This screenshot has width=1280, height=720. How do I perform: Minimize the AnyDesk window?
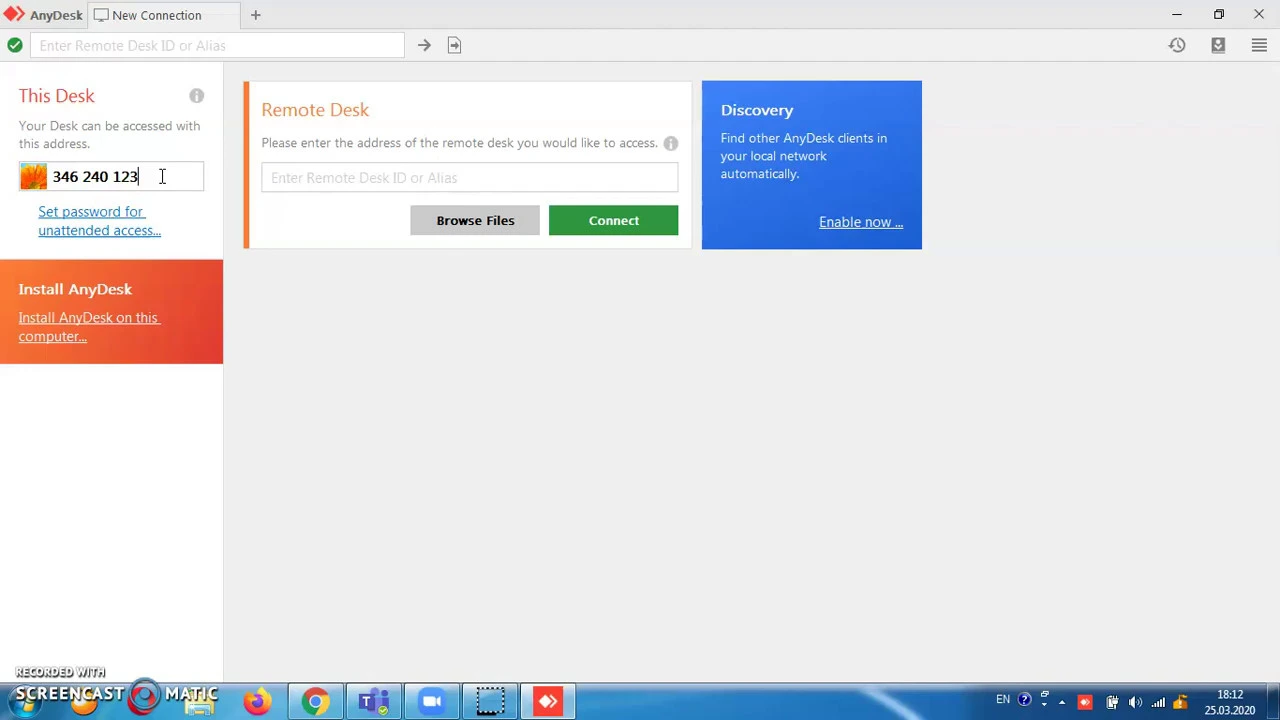[x=1177, y=14]
